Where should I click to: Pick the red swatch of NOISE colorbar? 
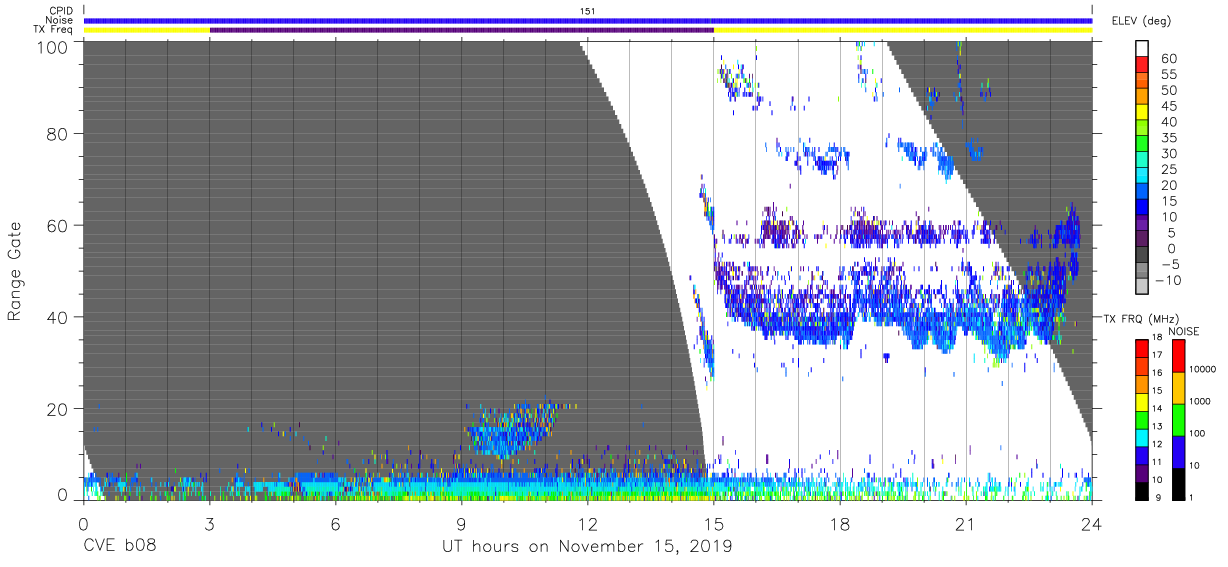point(1179,356)
